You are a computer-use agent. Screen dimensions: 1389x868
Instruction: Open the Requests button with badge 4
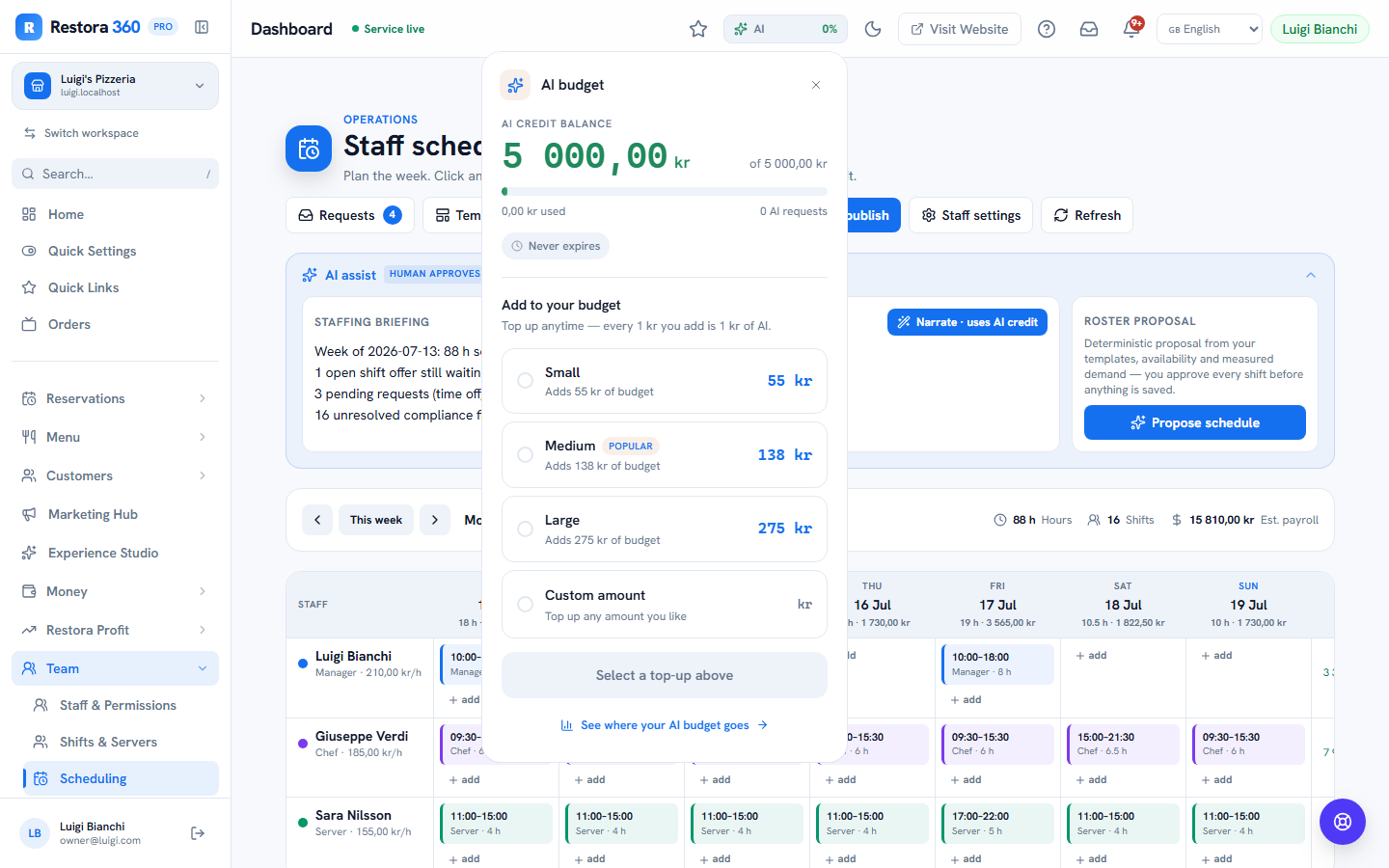[350, 215]
